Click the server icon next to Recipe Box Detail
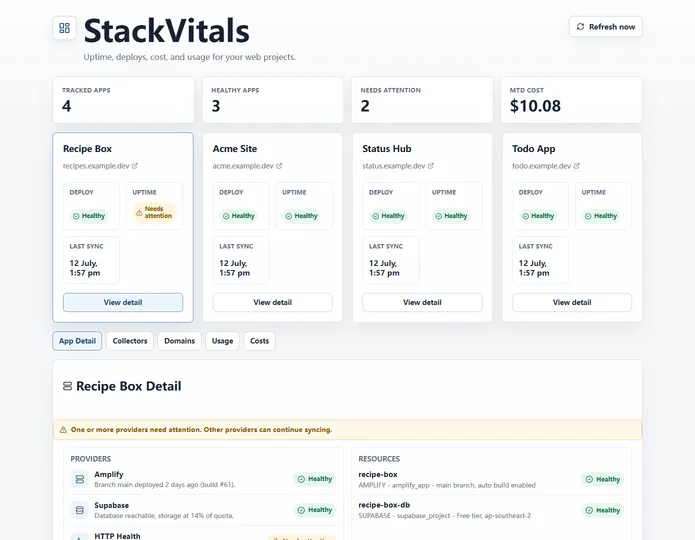Viewport: 695px width, 540px height. [x=67, y=386]
